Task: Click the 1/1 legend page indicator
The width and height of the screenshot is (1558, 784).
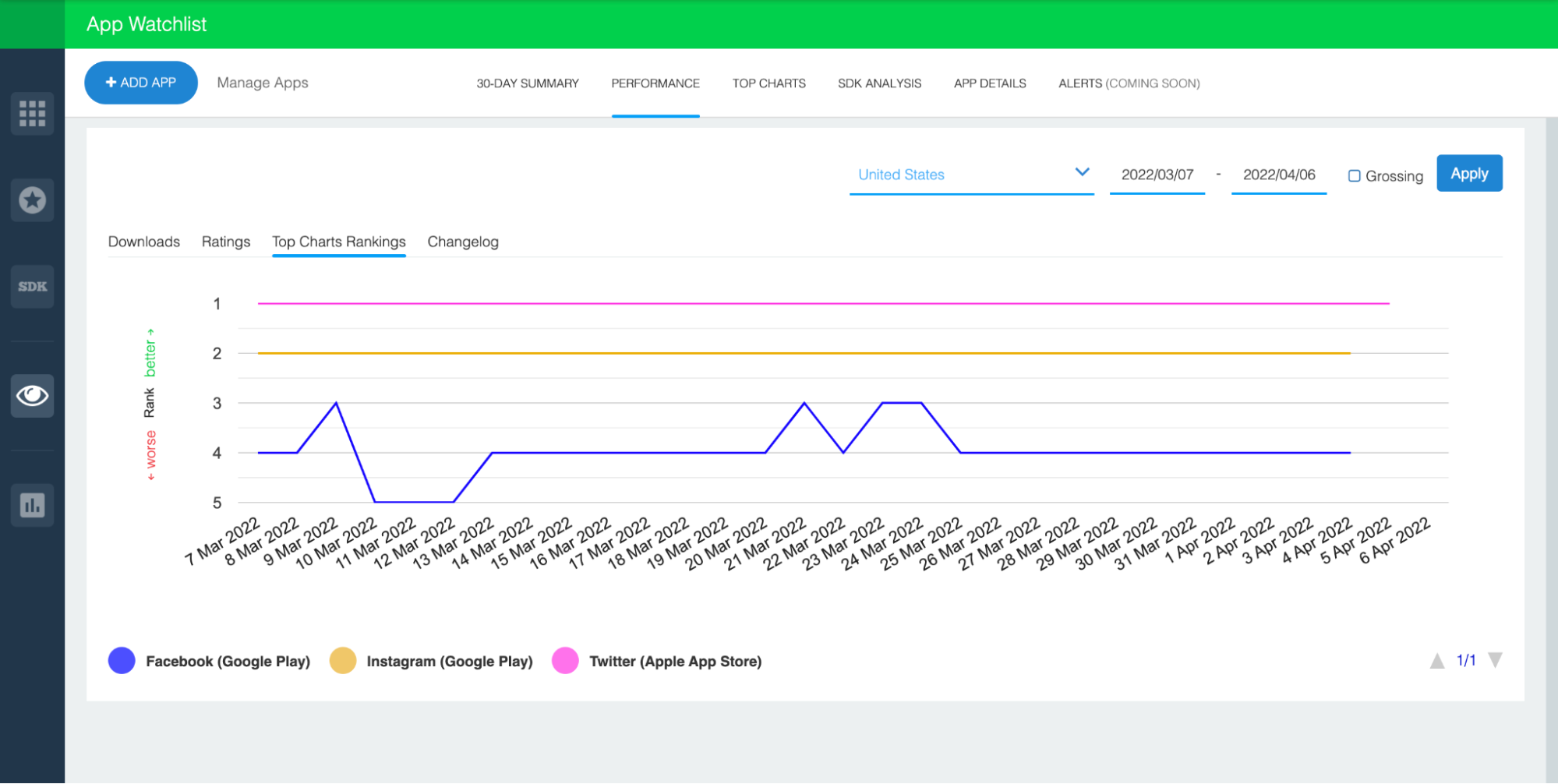Action: (1466, 661)
